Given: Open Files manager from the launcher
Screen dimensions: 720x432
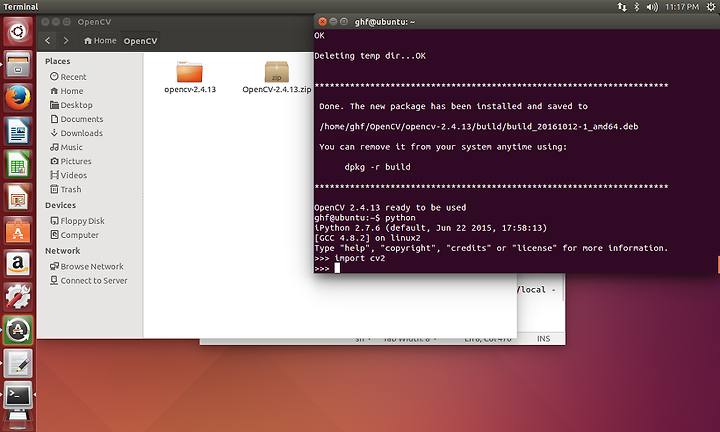Looking at the screenshot, I should pos(18,65).
